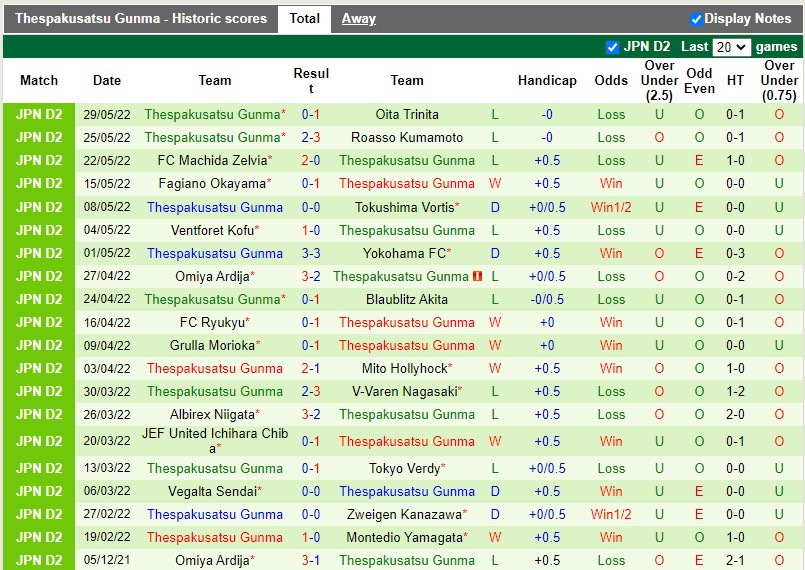Open Ventforet Kofu team link
This screenshot has width=805, height=570.
point(213,231)
